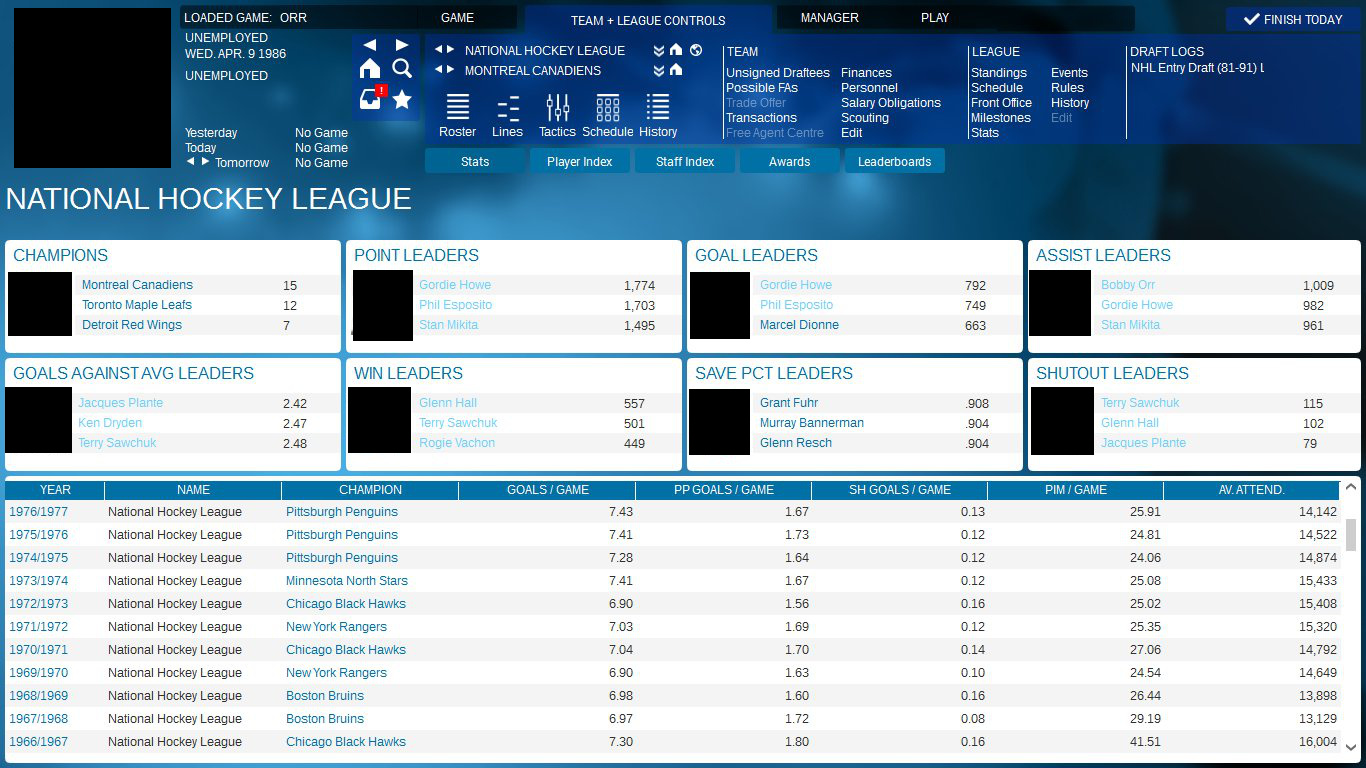This screenshot has height=768, width=1366.
Task: Open the Staff Index tab
Action: pos(685,161)
